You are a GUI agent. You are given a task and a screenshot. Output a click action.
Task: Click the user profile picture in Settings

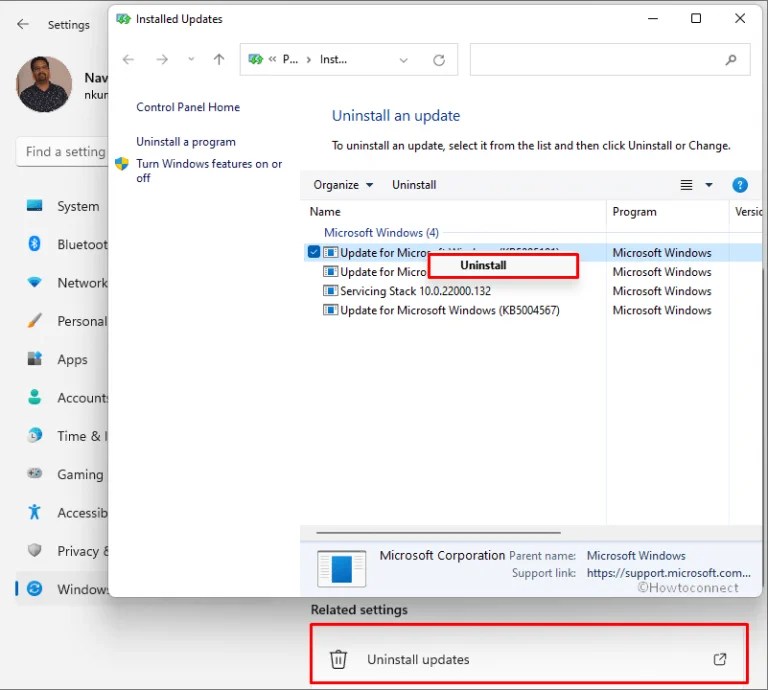[44, 84]
